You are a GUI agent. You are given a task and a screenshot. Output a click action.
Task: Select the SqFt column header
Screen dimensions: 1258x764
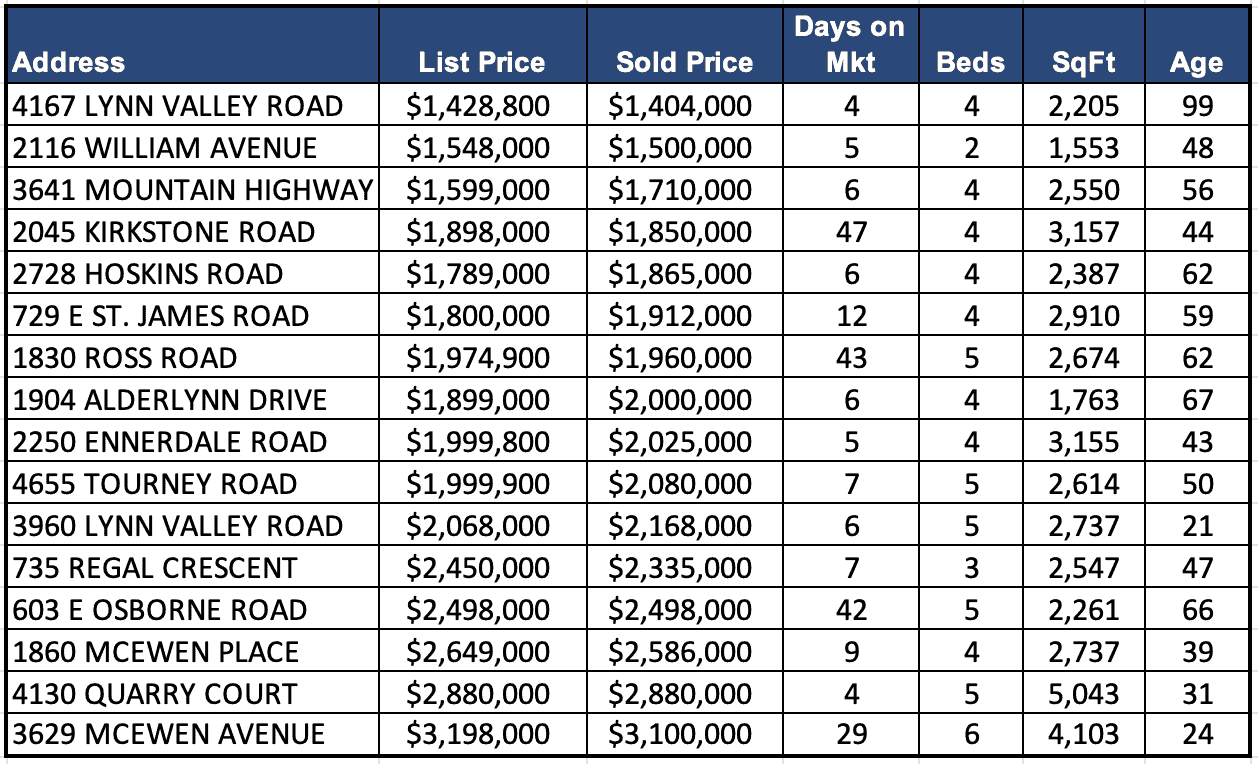click(x=1084, y=62)
